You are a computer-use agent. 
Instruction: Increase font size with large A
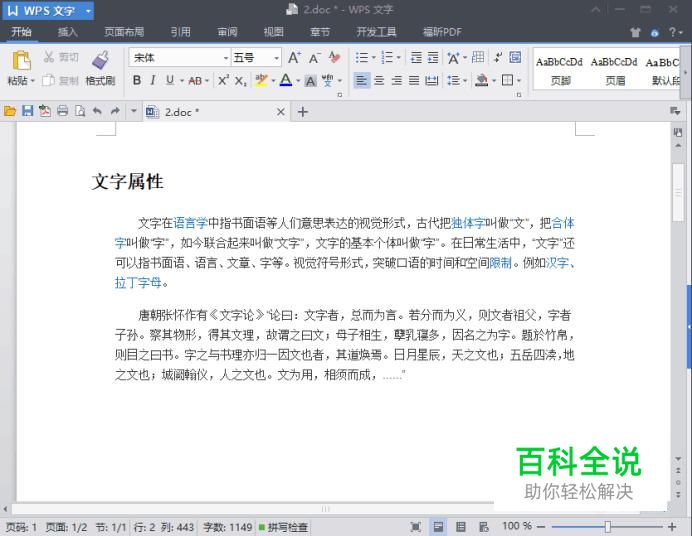point(294,58)
